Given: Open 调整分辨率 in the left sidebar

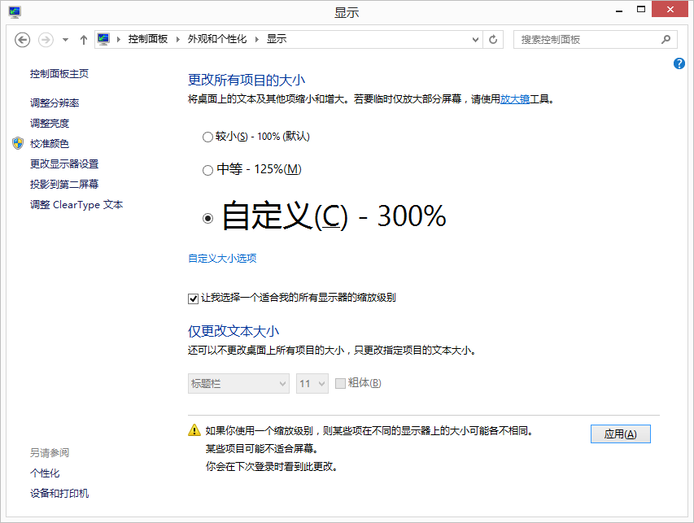Looking at the screenshot, I should coord(55,103).
